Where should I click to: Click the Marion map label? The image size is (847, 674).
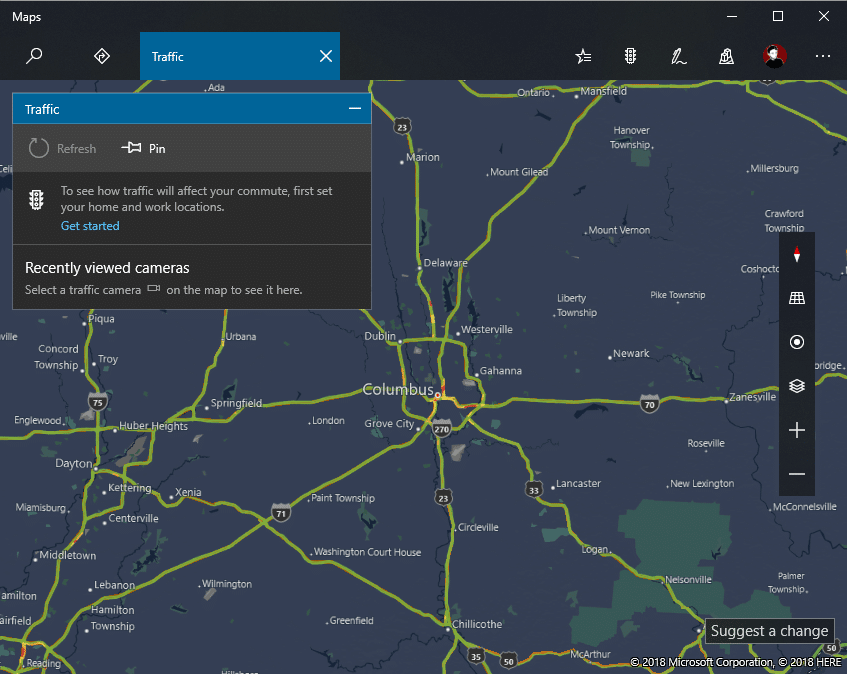point(422,157)
